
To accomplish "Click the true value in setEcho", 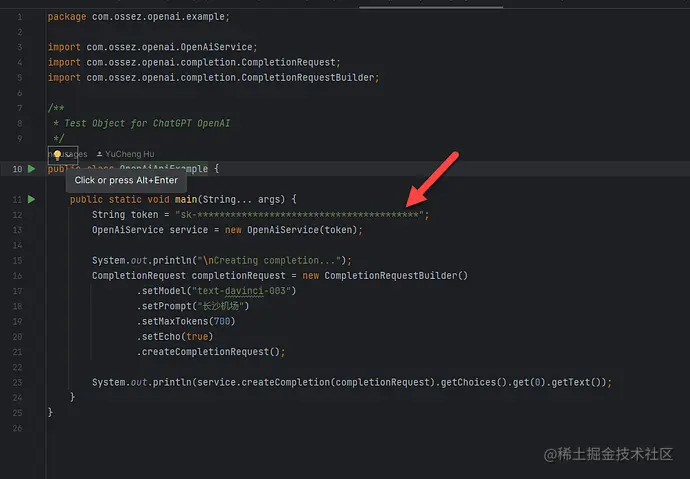I will click(197, 336).
